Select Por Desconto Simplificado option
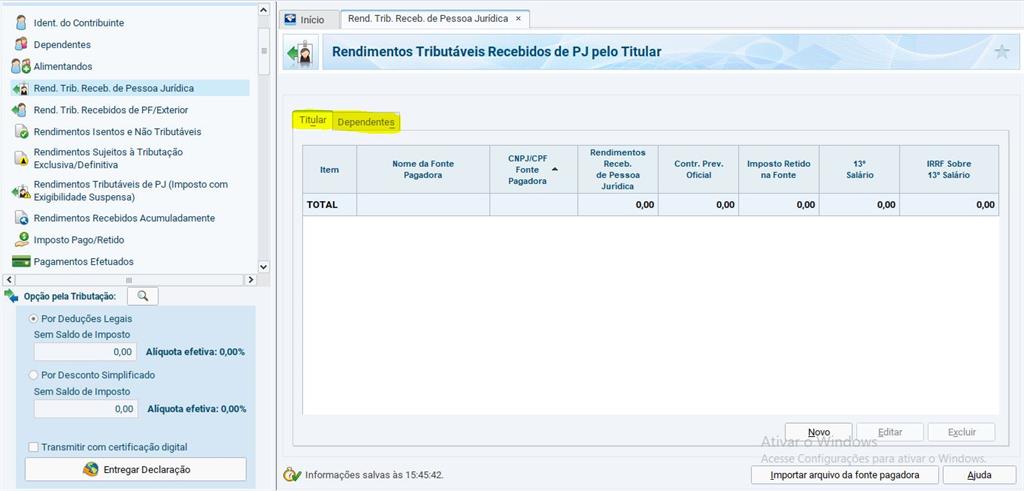This screenshot has width=1024, height=491. pos(33,375)
